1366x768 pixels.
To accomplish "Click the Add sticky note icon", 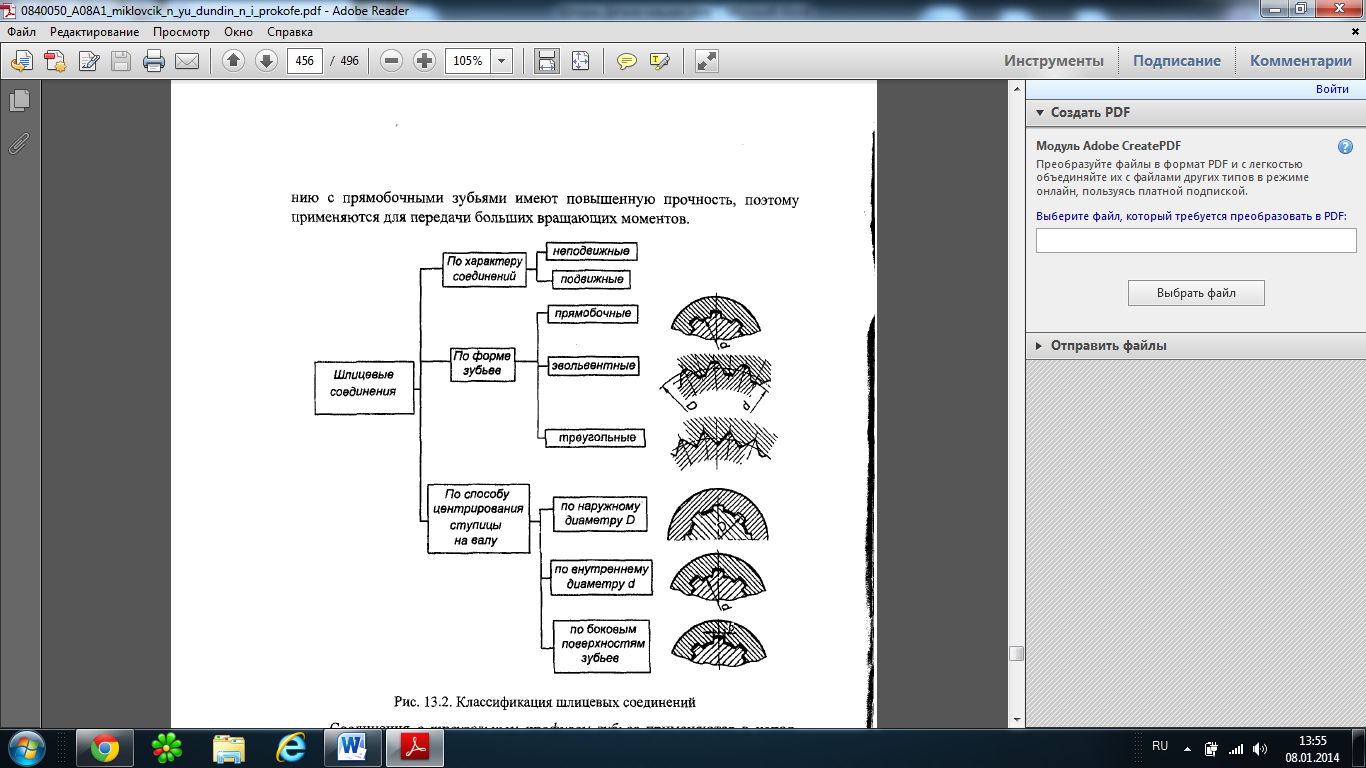I will (x=627, y=61).
